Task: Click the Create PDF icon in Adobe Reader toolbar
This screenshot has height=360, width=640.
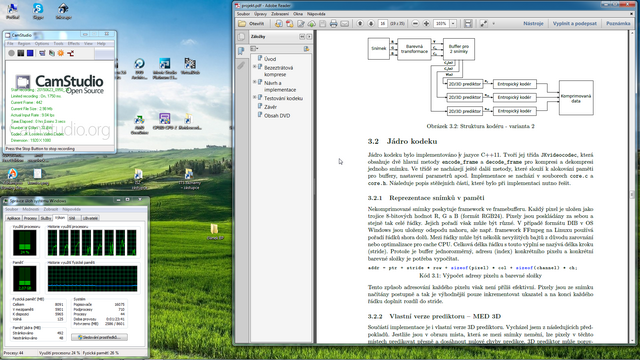Action: coord(290,24)
